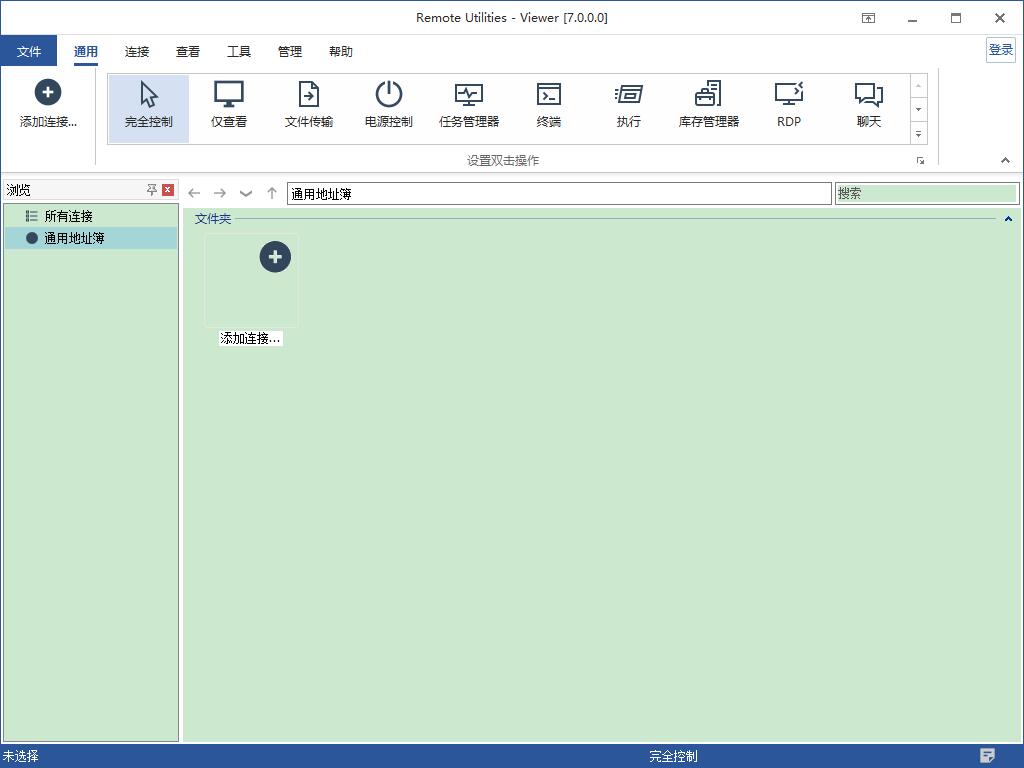Launch the 终端 (Terminal) tool
1024x768 pixels.
548,105
